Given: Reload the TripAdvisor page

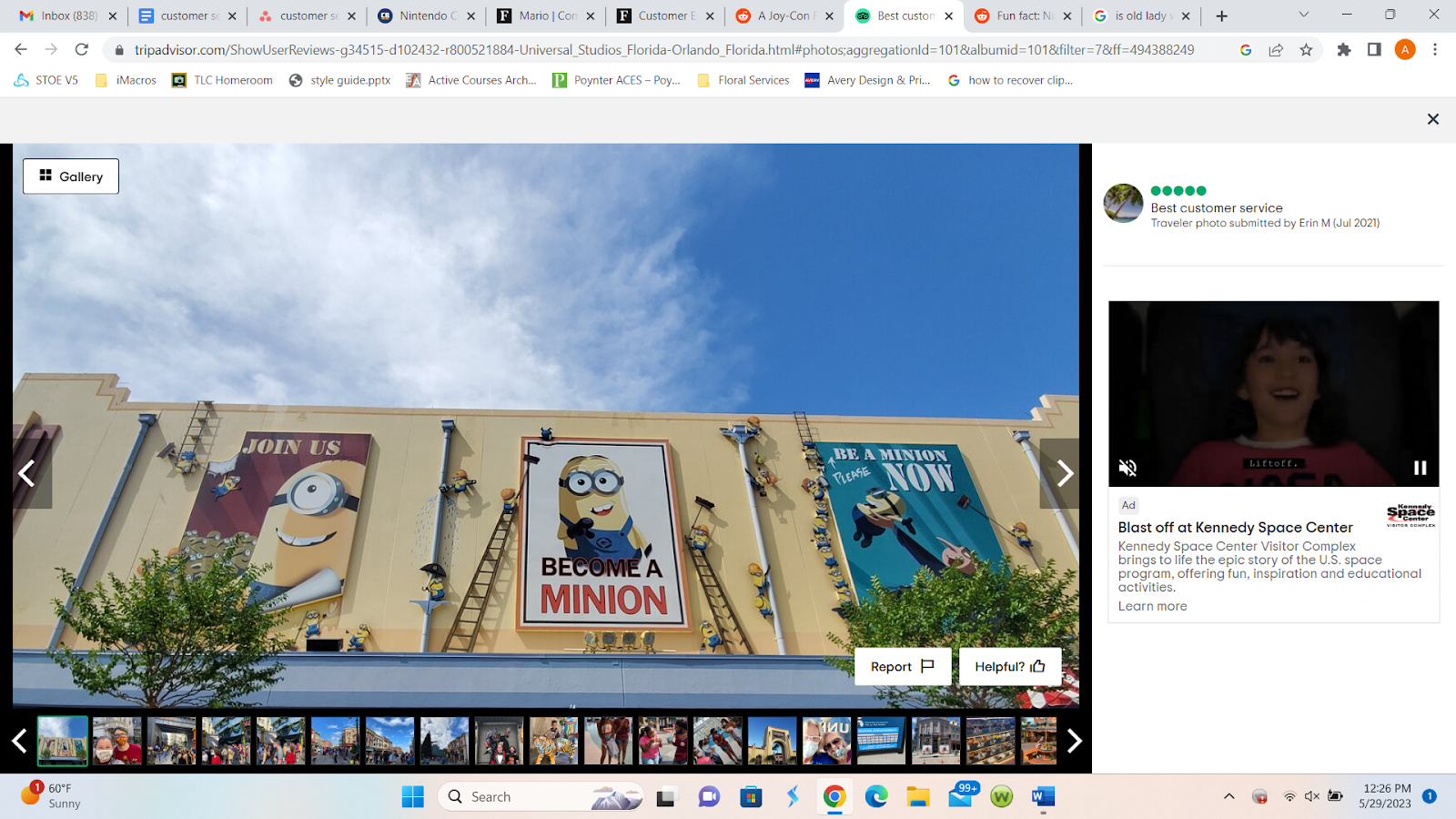Looking at the screenshot, I should [82, 50].
